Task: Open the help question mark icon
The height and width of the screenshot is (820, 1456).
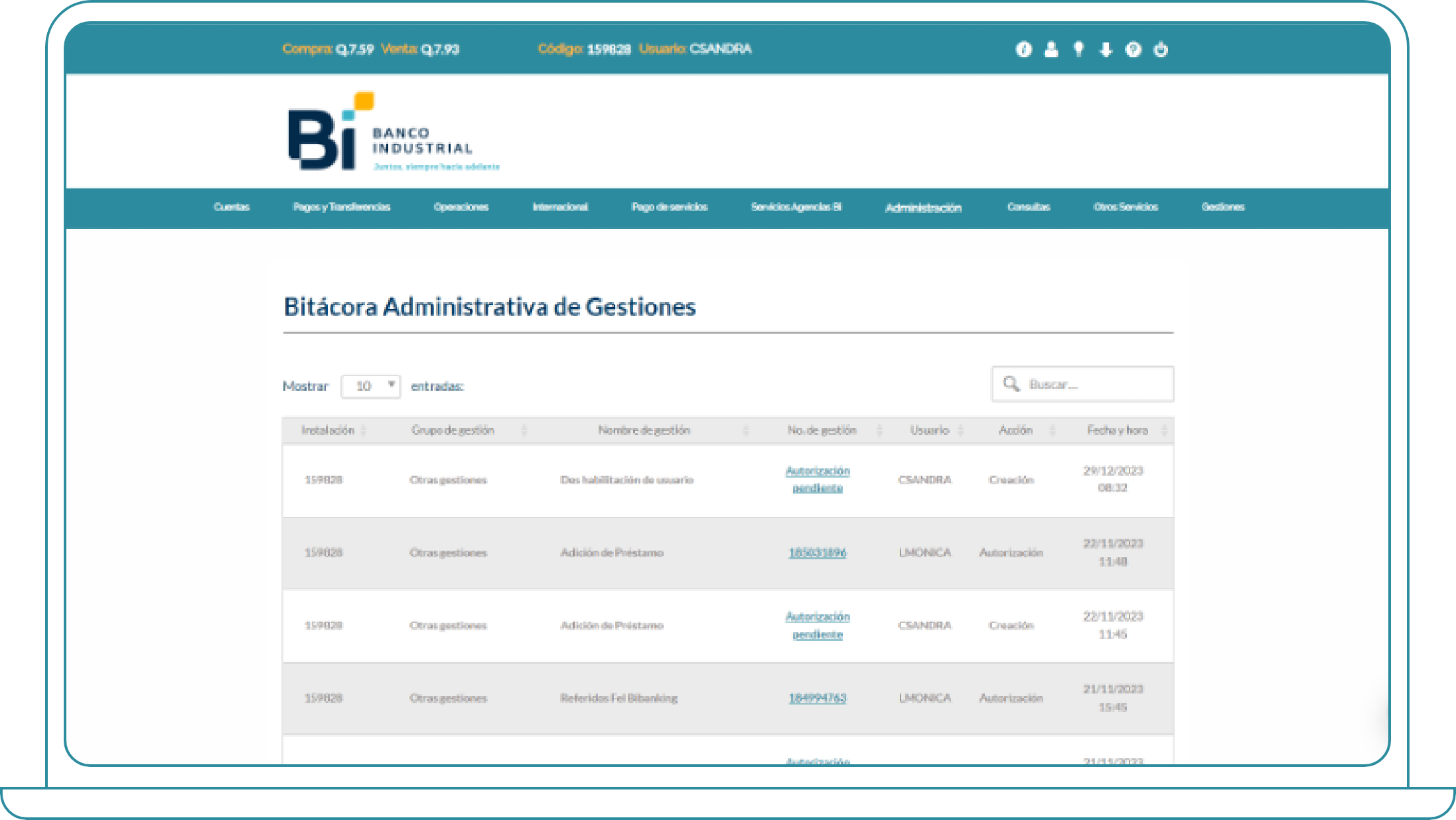Action: click(x=1133, y=49)
